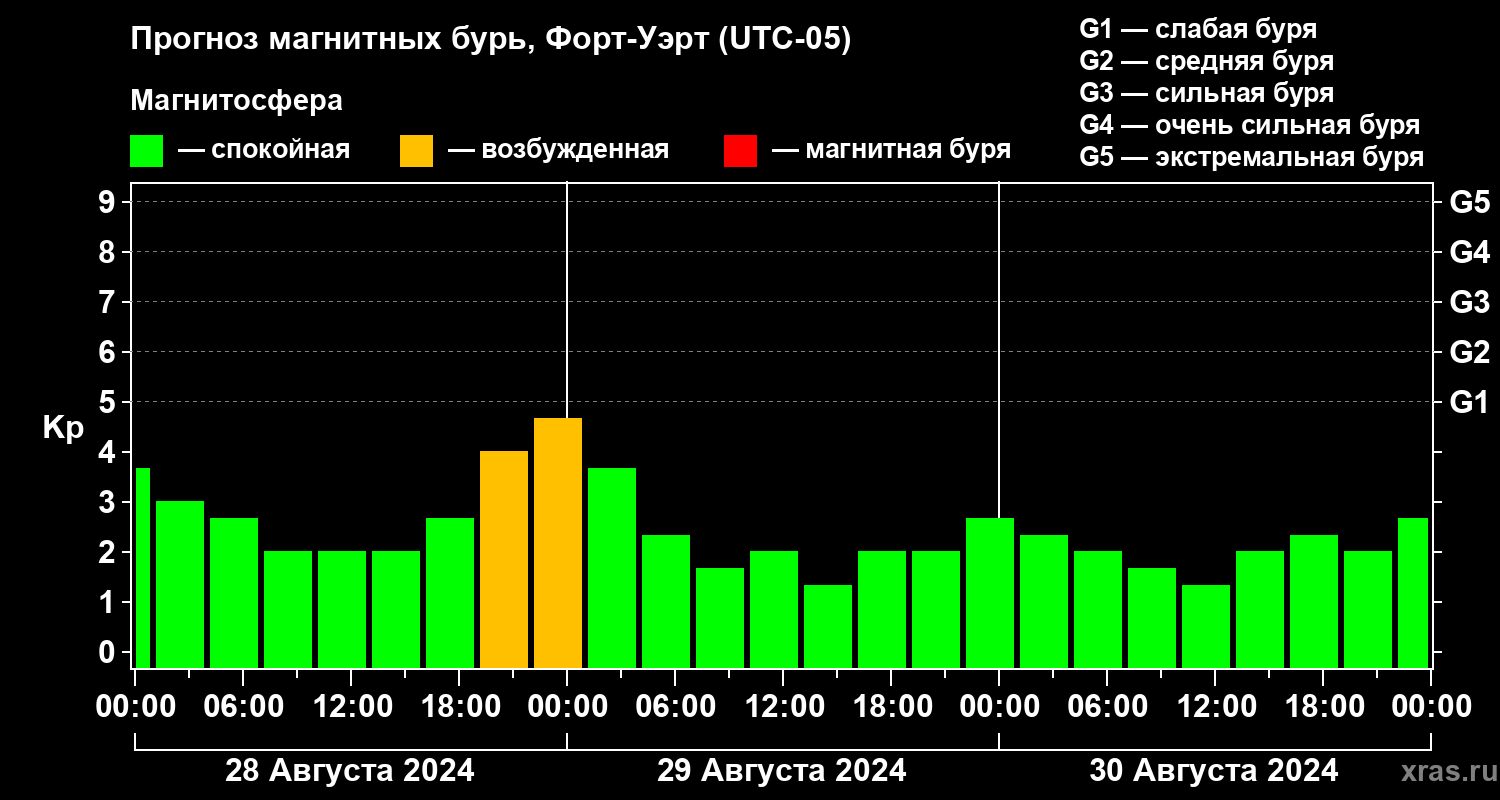Click the '06:00' time label under 30 August
1500x800 pixels.
point(1109,707)
